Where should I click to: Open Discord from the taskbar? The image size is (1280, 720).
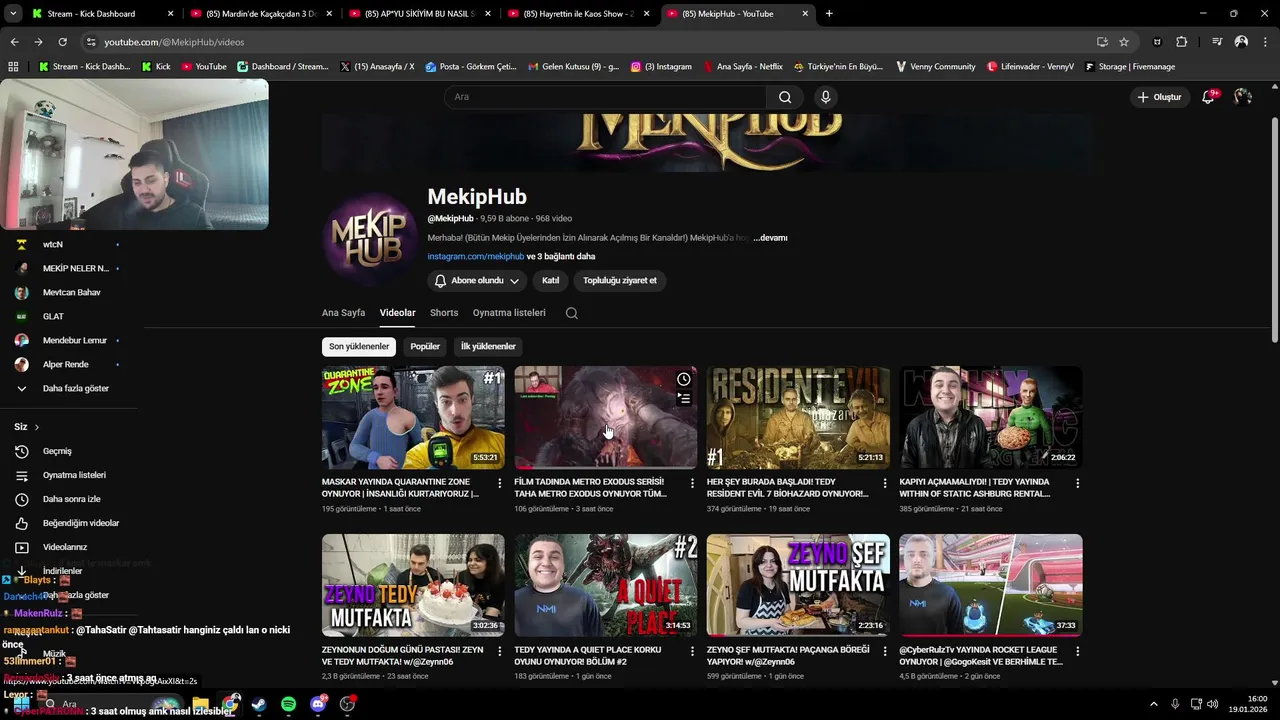click(318, 704)
